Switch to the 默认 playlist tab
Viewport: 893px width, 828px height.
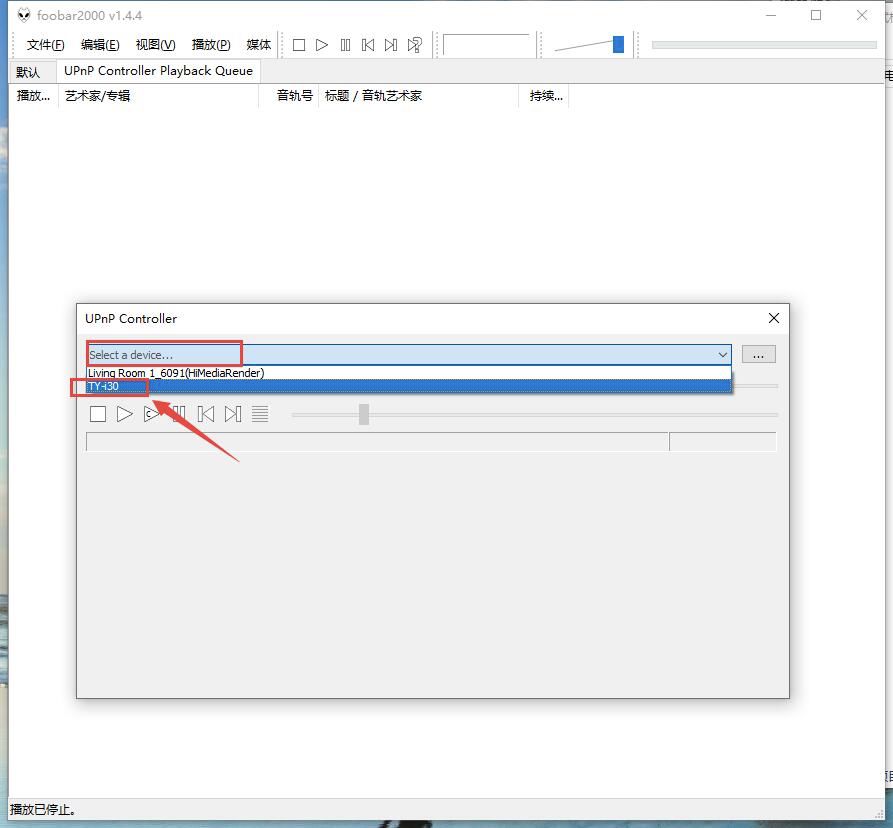(28, 72)
